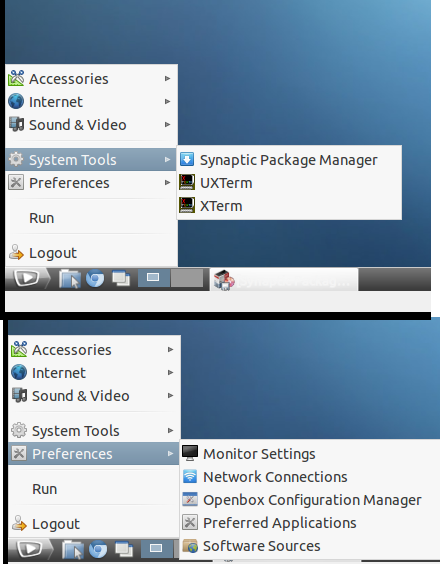This screenshot has width=440, height=564.
Task: Click the Monitor Settings display icon
Action: click(190, 453)
